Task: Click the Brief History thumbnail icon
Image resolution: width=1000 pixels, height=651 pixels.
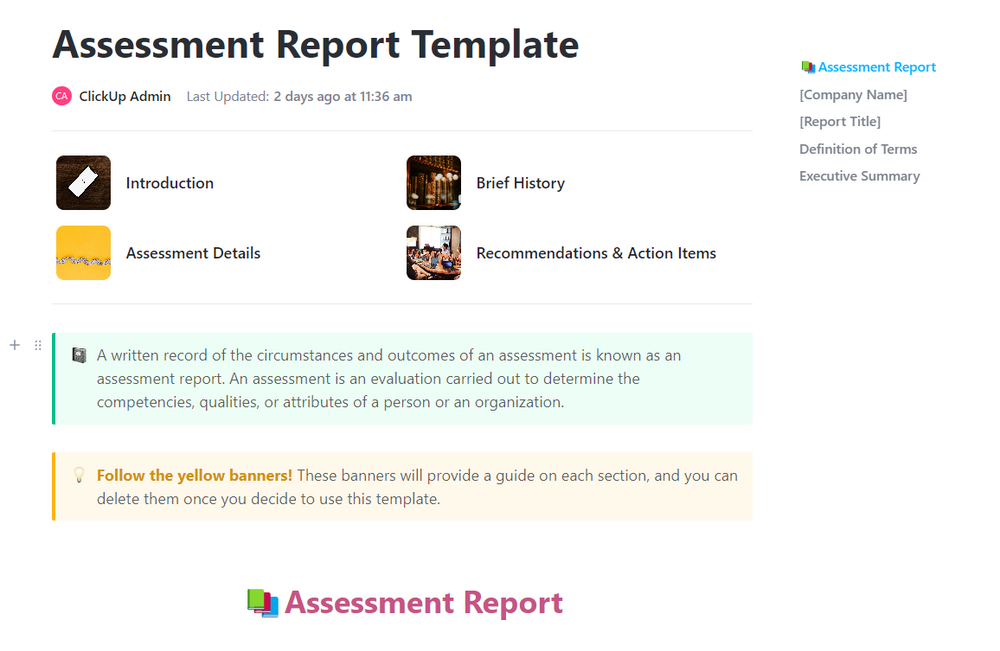Action: 433,182
